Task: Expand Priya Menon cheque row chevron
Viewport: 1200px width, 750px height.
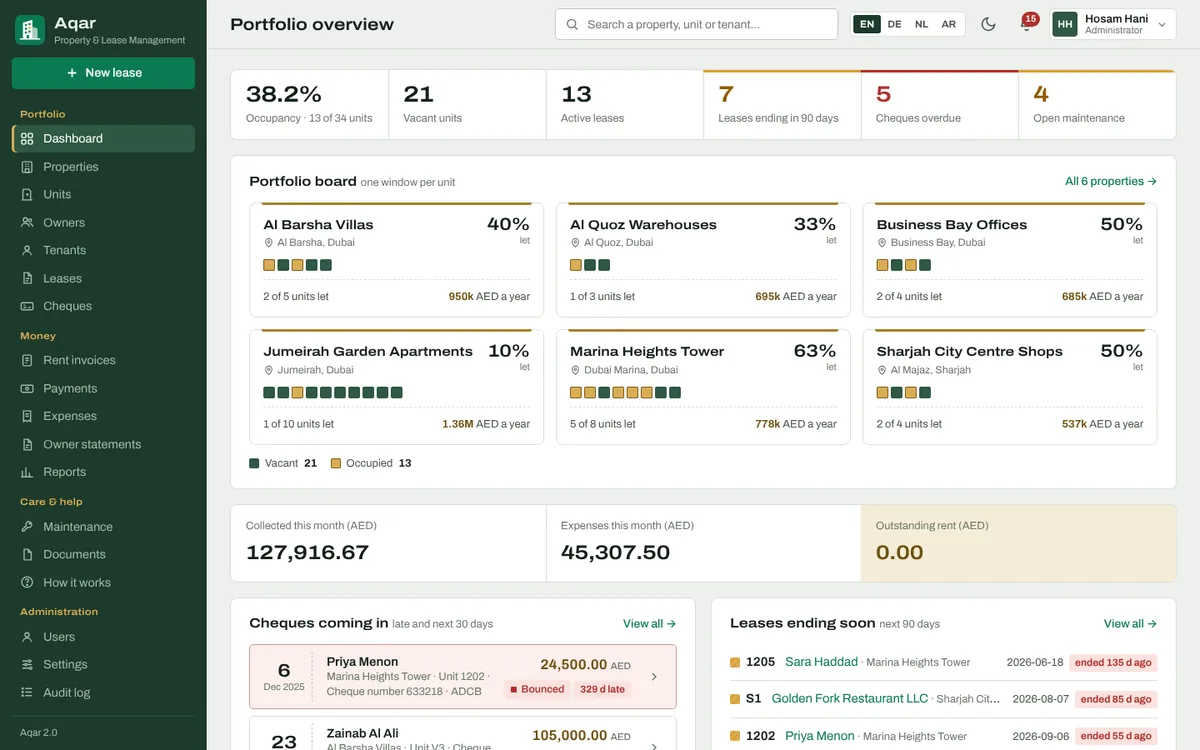Action: coord(655,677)
